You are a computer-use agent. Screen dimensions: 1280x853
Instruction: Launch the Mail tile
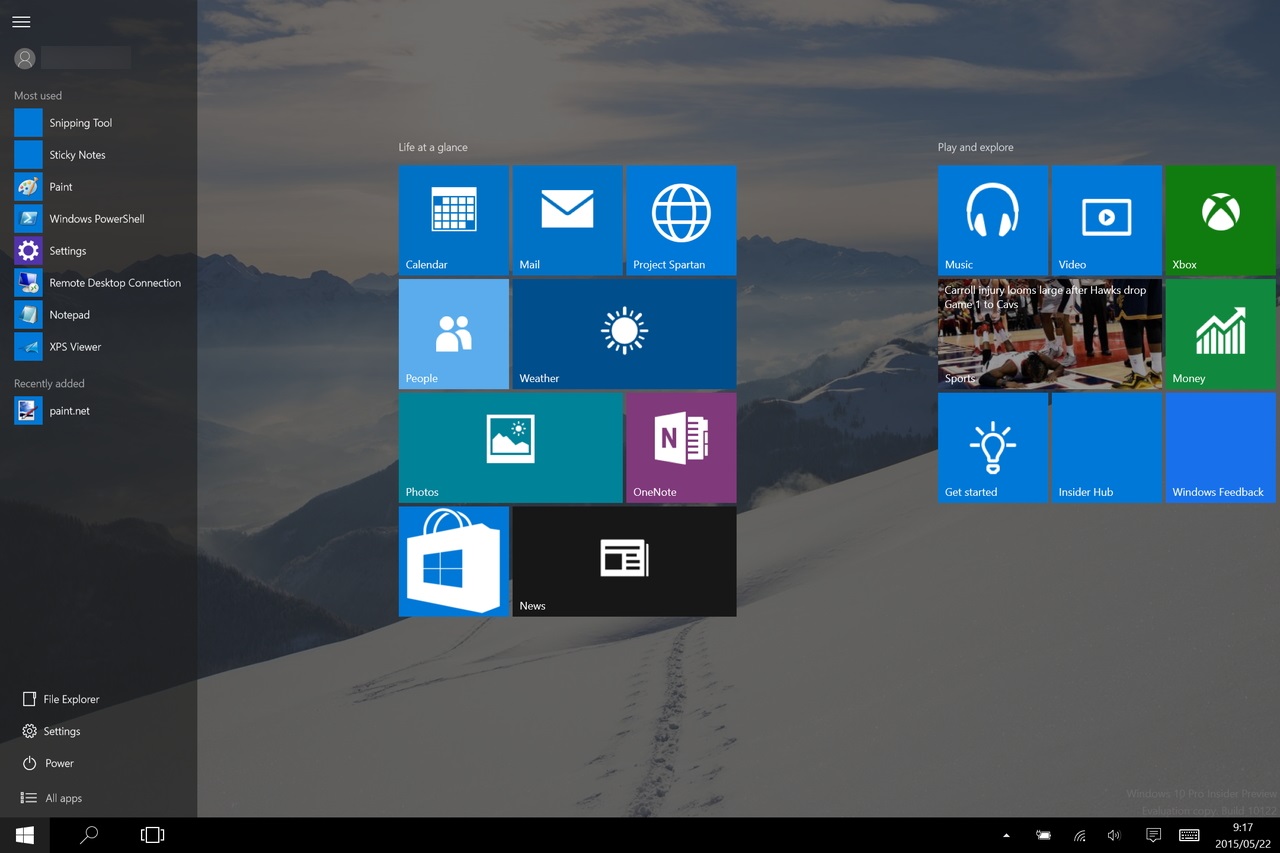coord(567,220)
